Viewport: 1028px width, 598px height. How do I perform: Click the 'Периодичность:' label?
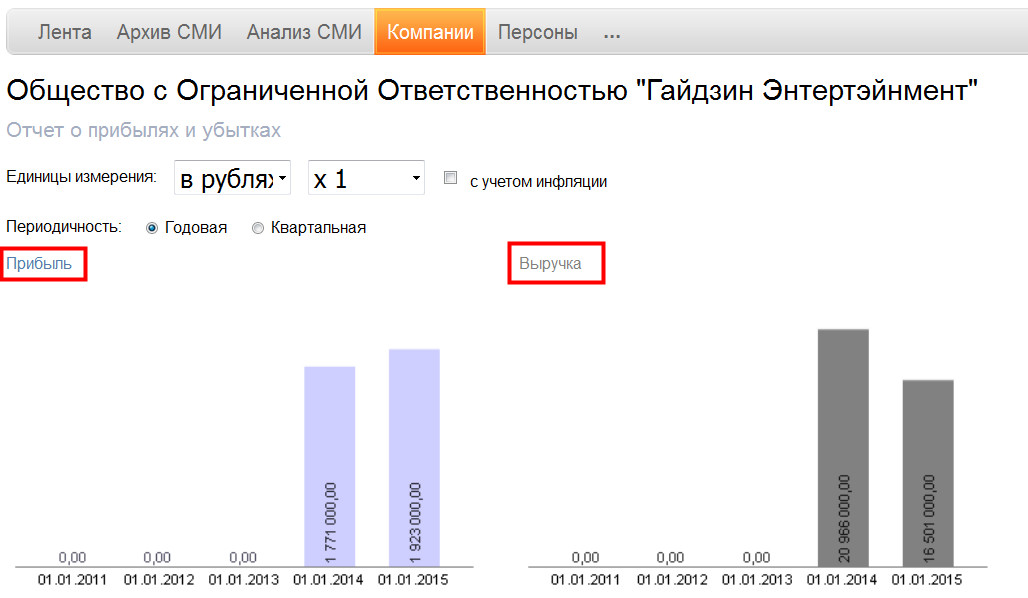click(x=64, y=227)
